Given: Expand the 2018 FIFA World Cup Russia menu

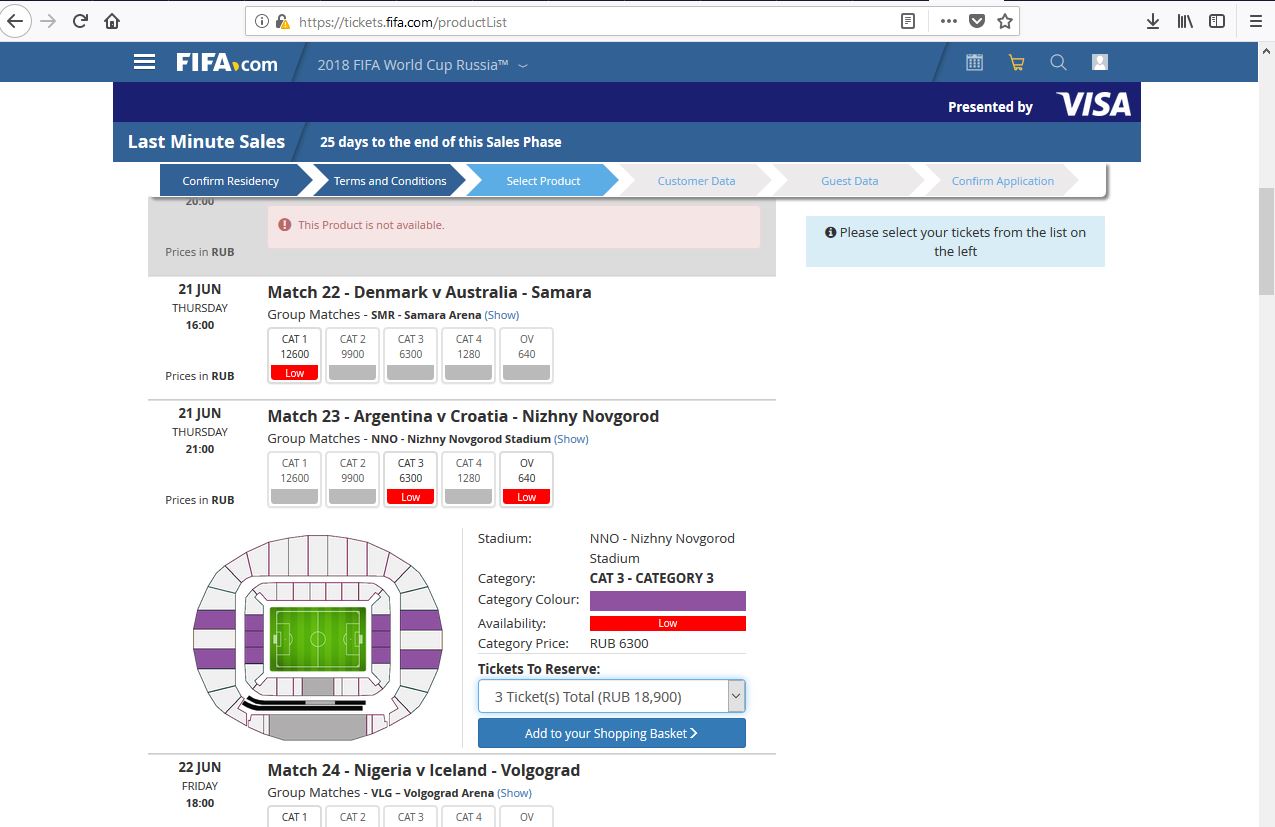Looking at the screenshot, I should click(x=422, y=65).
